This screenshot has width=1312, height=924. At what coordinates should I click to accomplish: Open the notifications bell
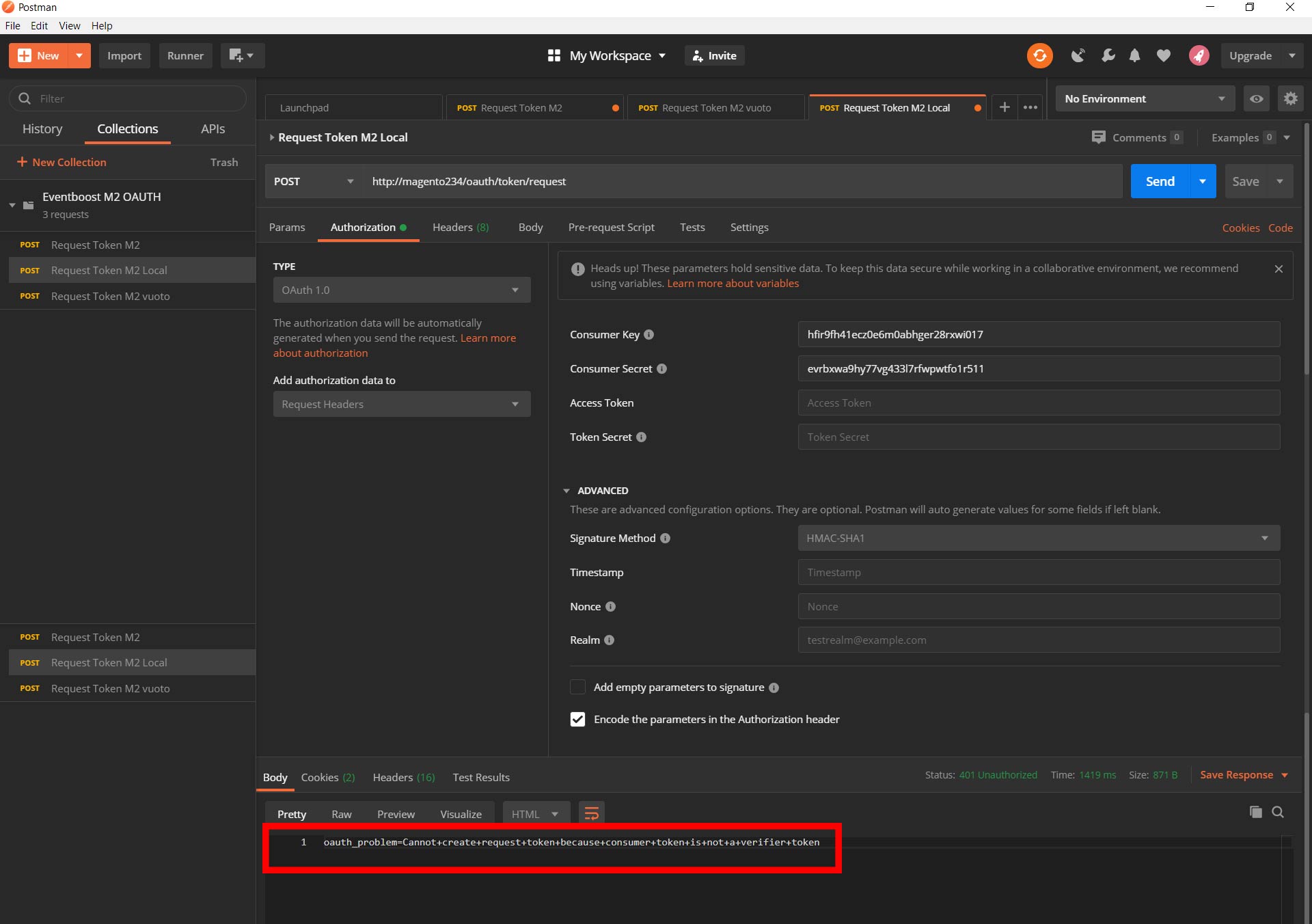point(1134,55)
